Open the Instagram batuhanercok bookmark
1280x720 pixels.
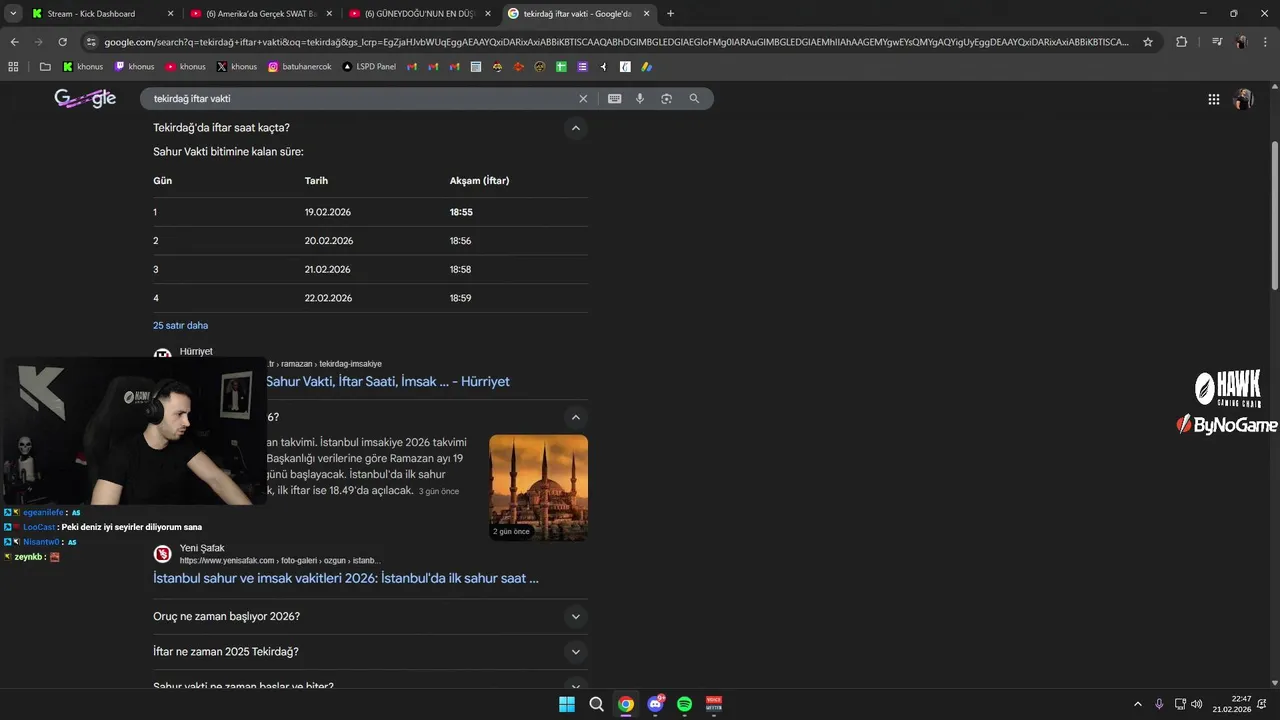point(299,67)
